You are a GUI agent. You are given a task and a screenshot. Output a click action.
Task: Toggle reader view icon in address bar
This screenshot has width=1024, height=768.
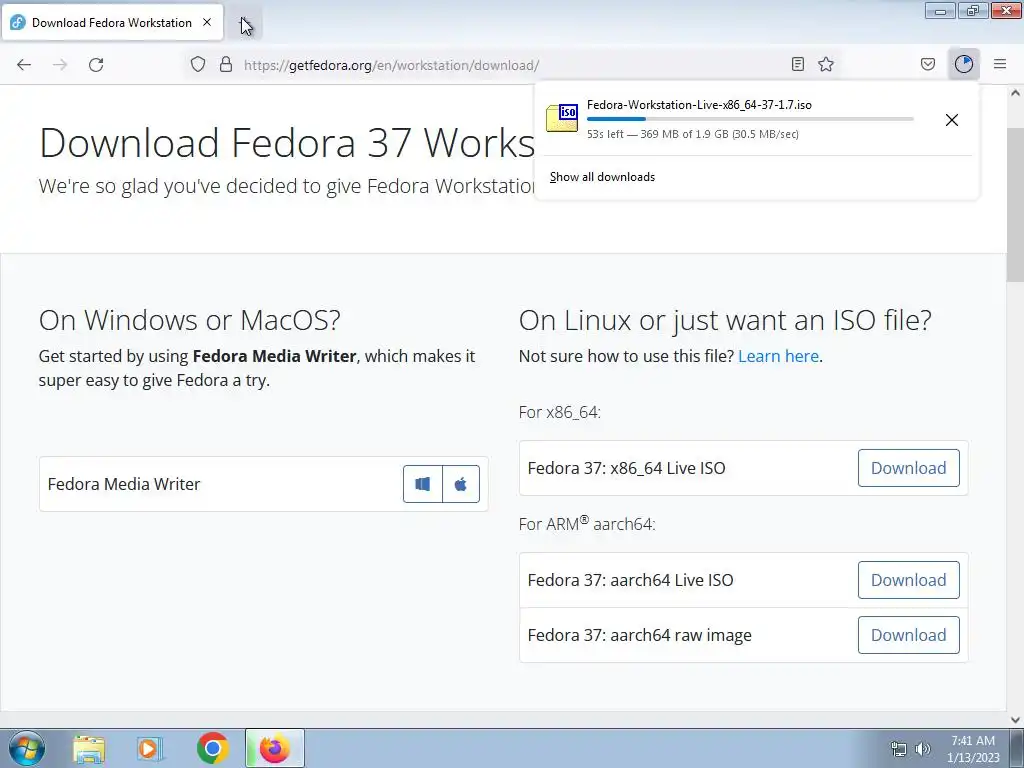(x=797, y=64)
